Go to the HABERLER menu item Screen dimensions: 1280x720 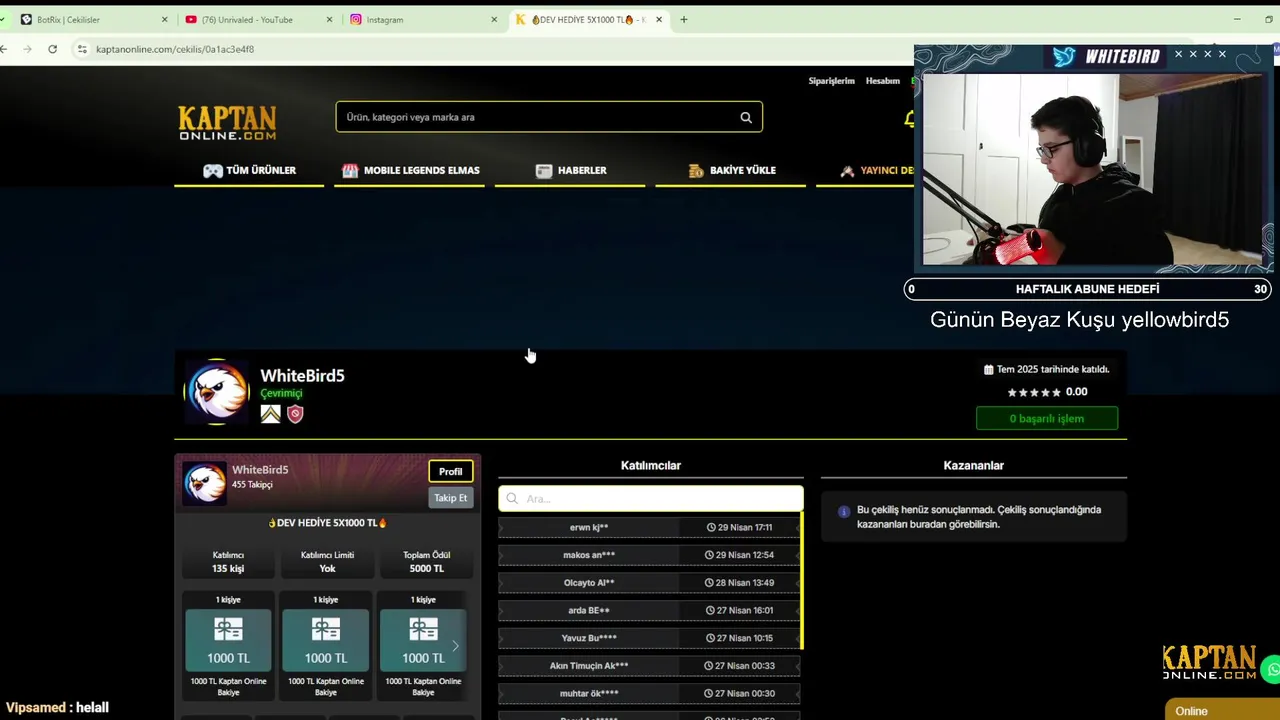[571, 171]
